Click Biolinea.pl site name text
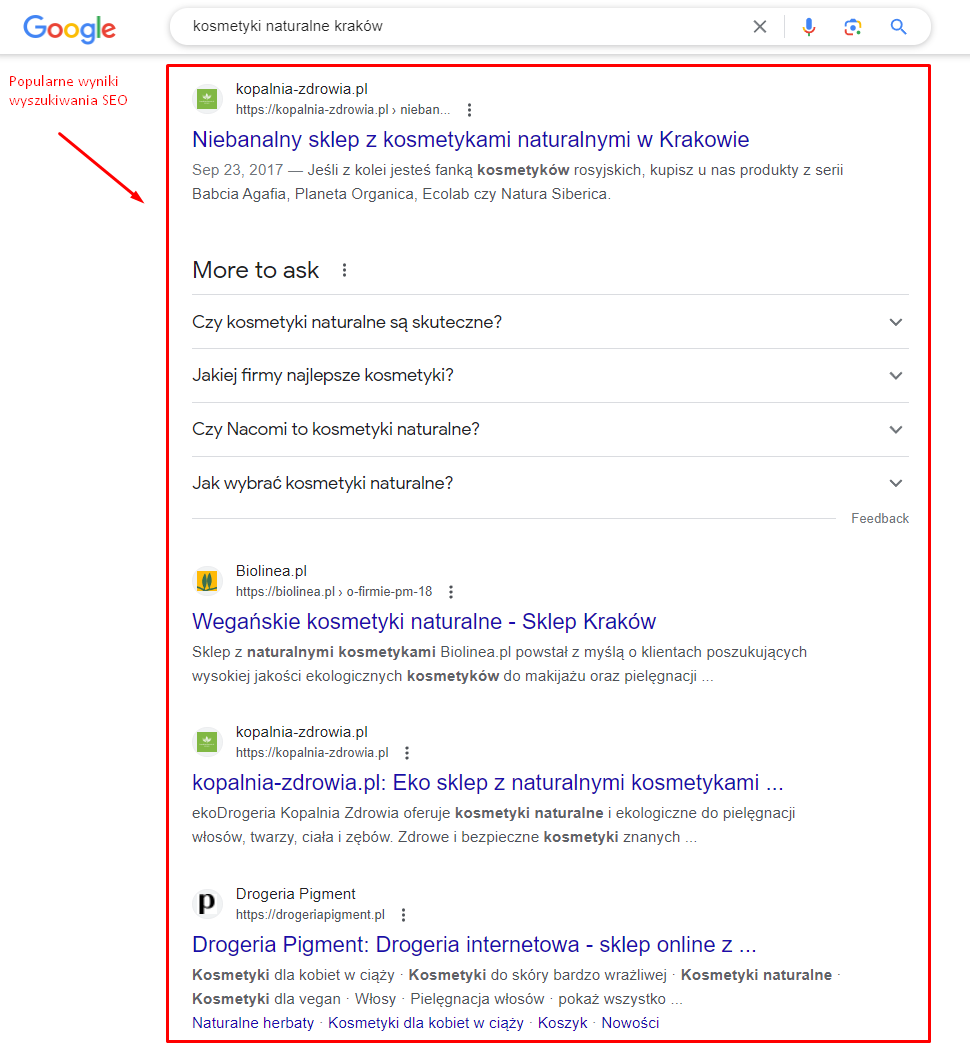Viewport: 970px width, 1057px height. pos(271,571)
